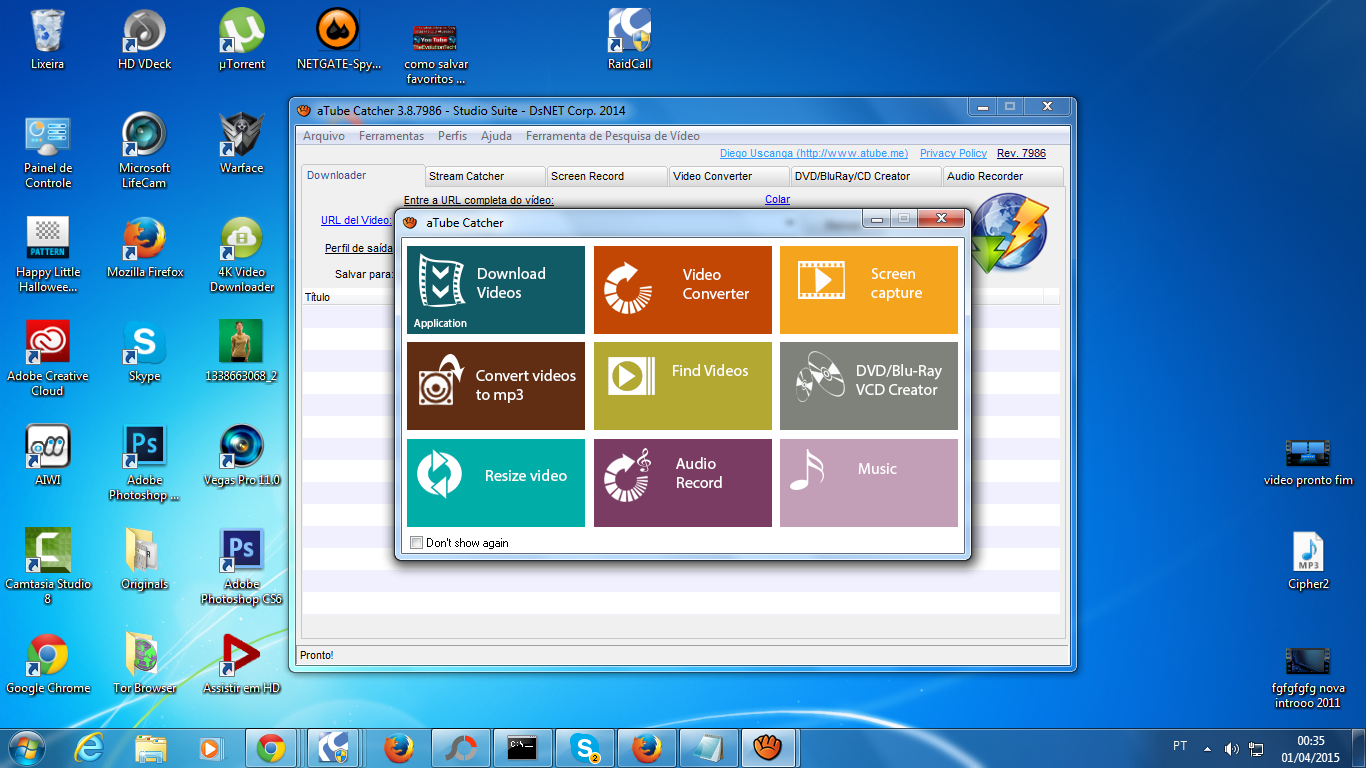Image resolution: width=1366 pixels, height=768 pixels.
Task: Switch to the Stream Catcher tab
Action: point(485,176)
